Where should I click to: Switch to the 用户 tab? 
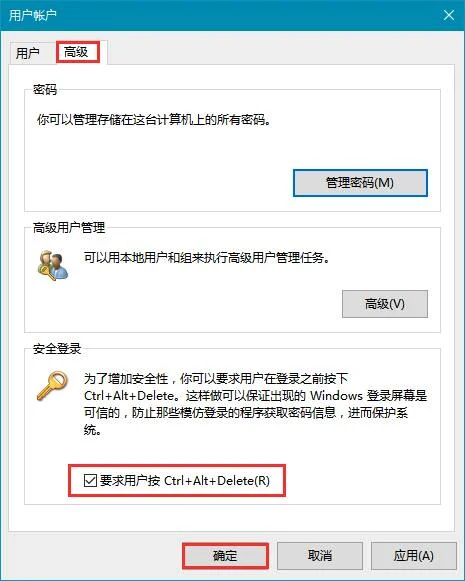click(x=28, y=53)
